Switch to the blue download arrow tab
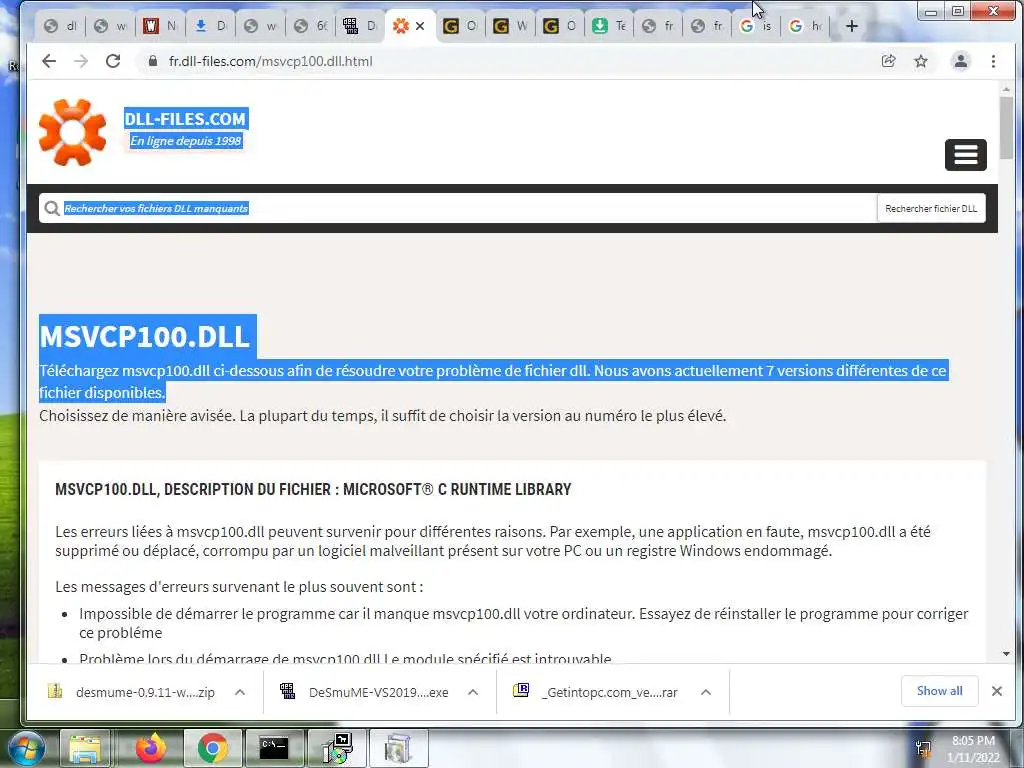This screenshot has width=1024, height=768. pyautogui.click(x=211, y=26)
